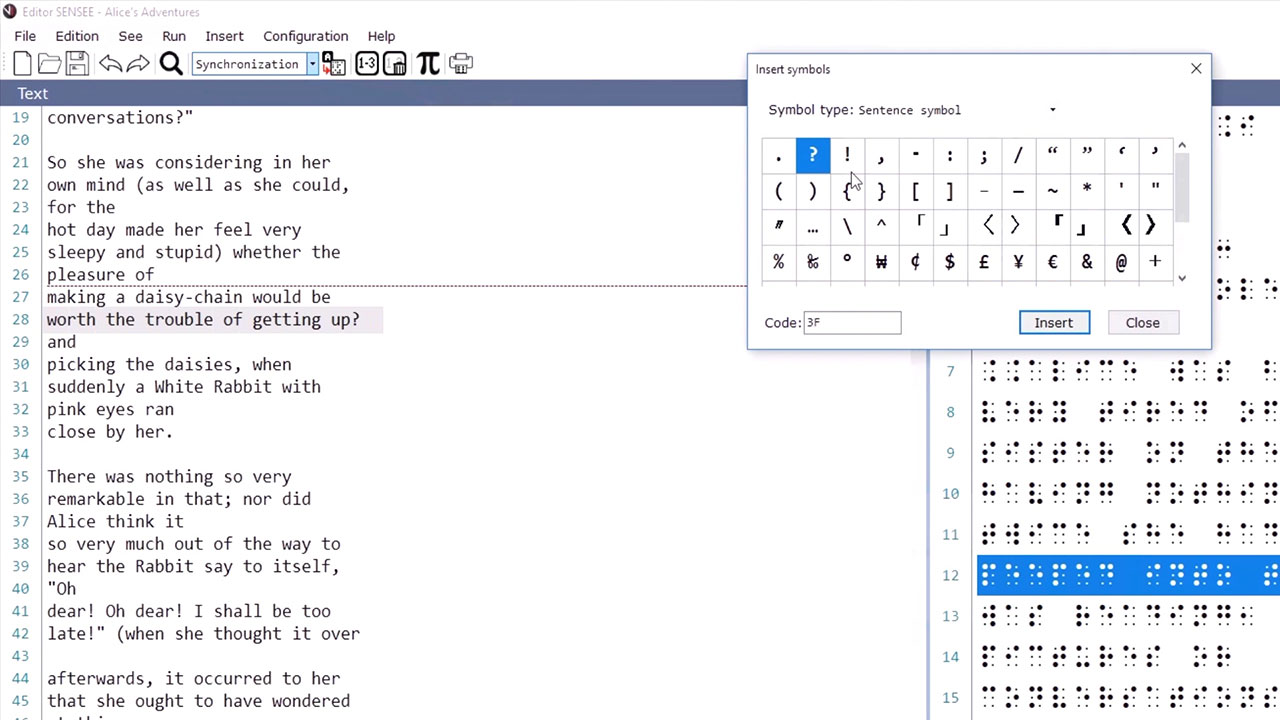Open the Help menu

[x=381, y=36]
